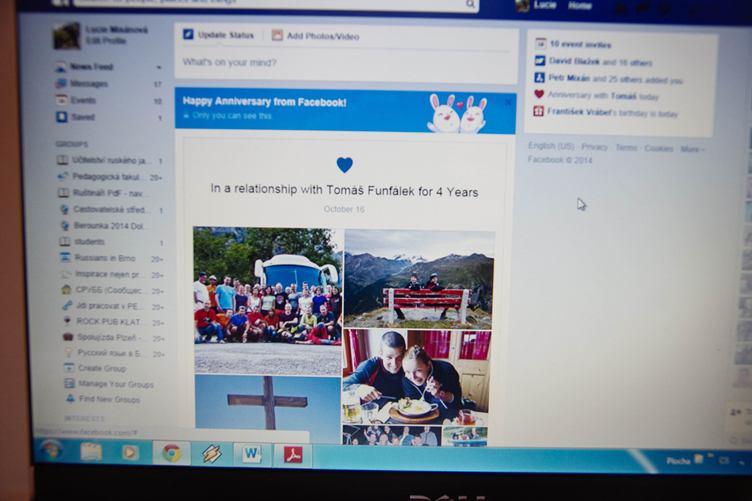Open Windows Explorer folder in taskbar

tap(91, 451)
